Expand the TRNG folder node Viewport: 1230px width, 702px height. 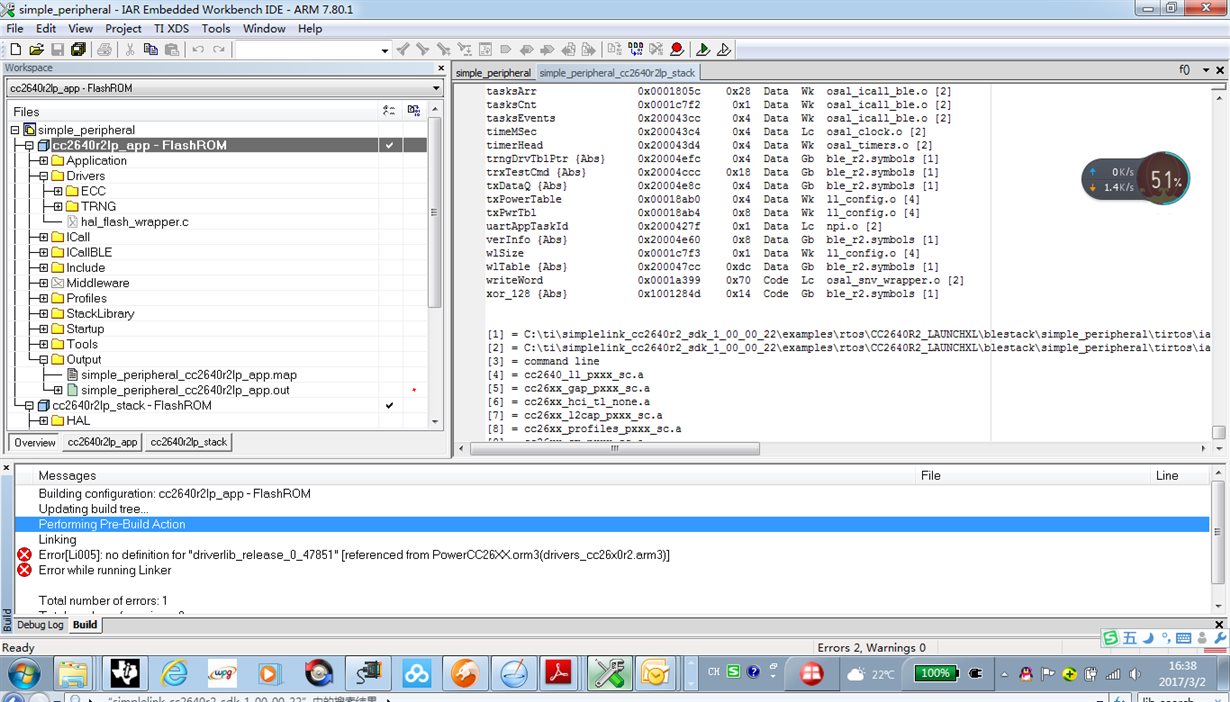[x=58, y=207]
